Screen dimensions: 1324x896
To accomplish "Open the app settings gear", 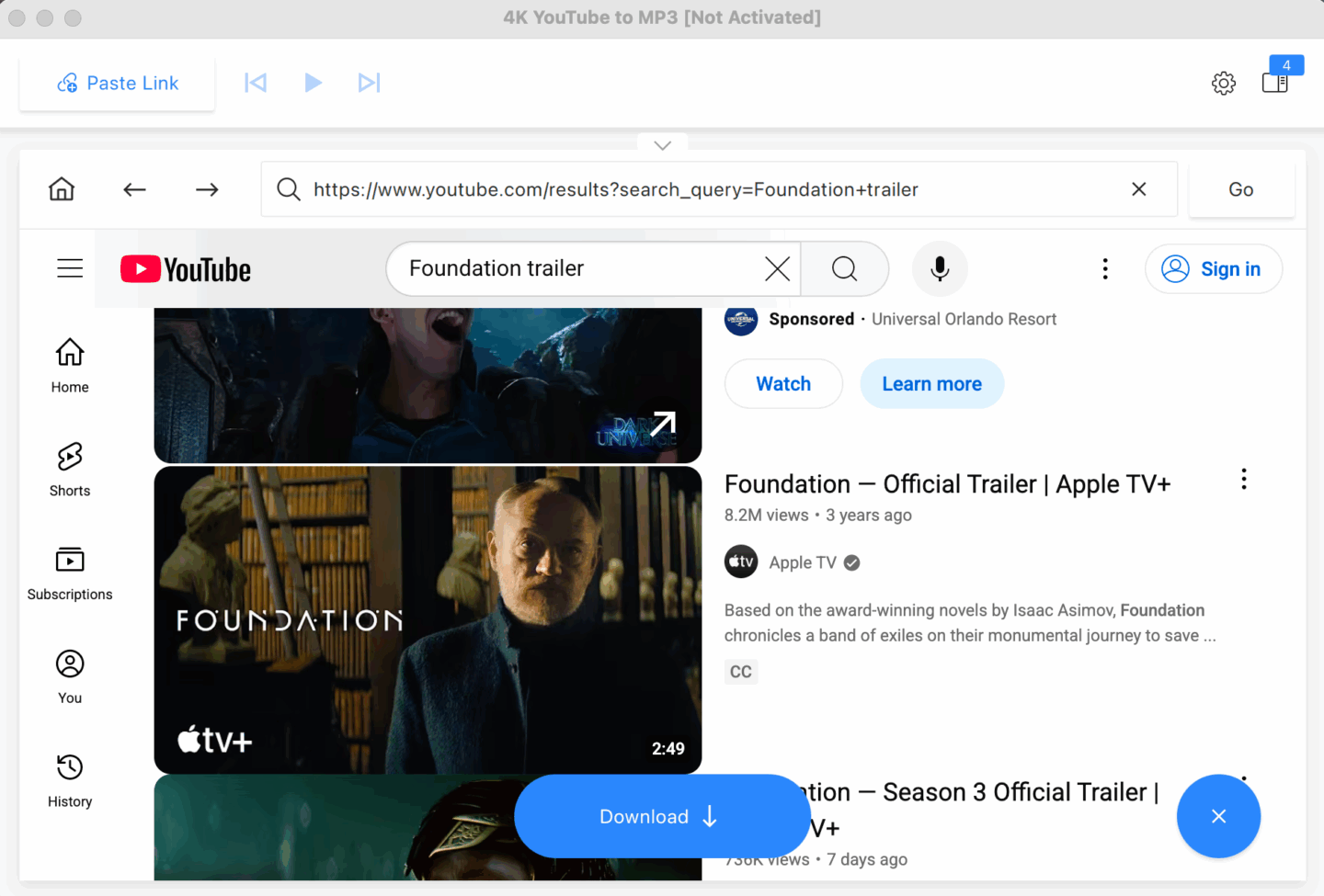I will pyautogui.click(x=1224, y=83).
